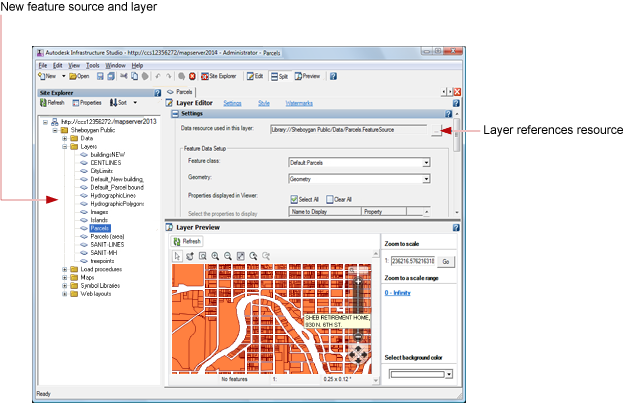Expand the Data folder

(64, 138)
